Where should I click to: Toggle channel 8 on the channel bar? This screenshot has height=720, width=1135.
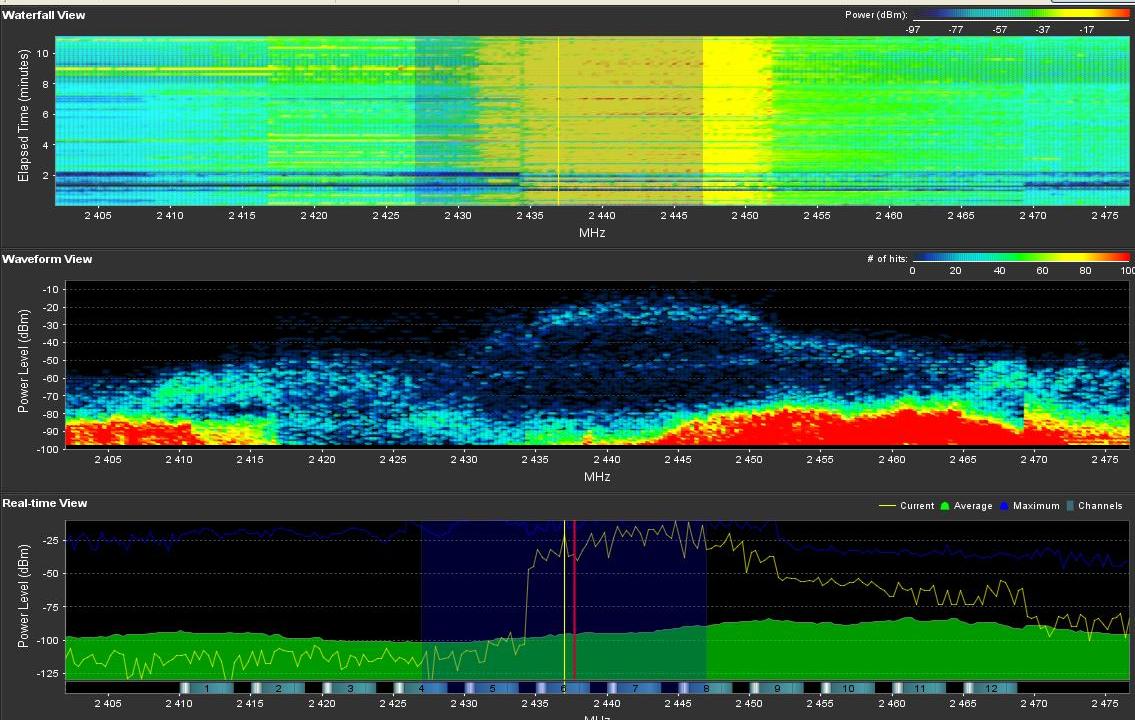click(706, 689)
